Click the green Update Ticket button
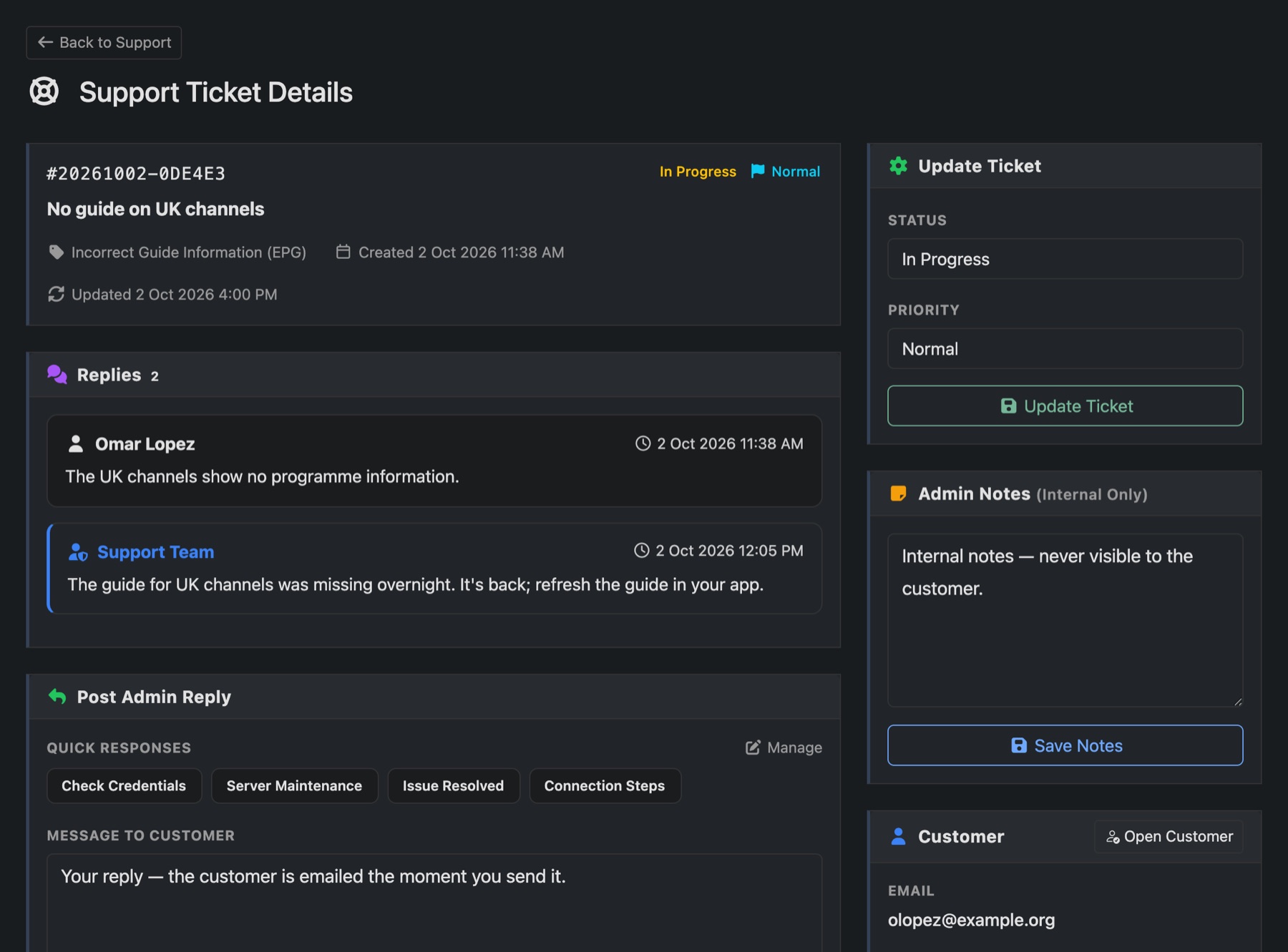The width and height of the screenshot is (1288, 952). (x=1065, y=406)
